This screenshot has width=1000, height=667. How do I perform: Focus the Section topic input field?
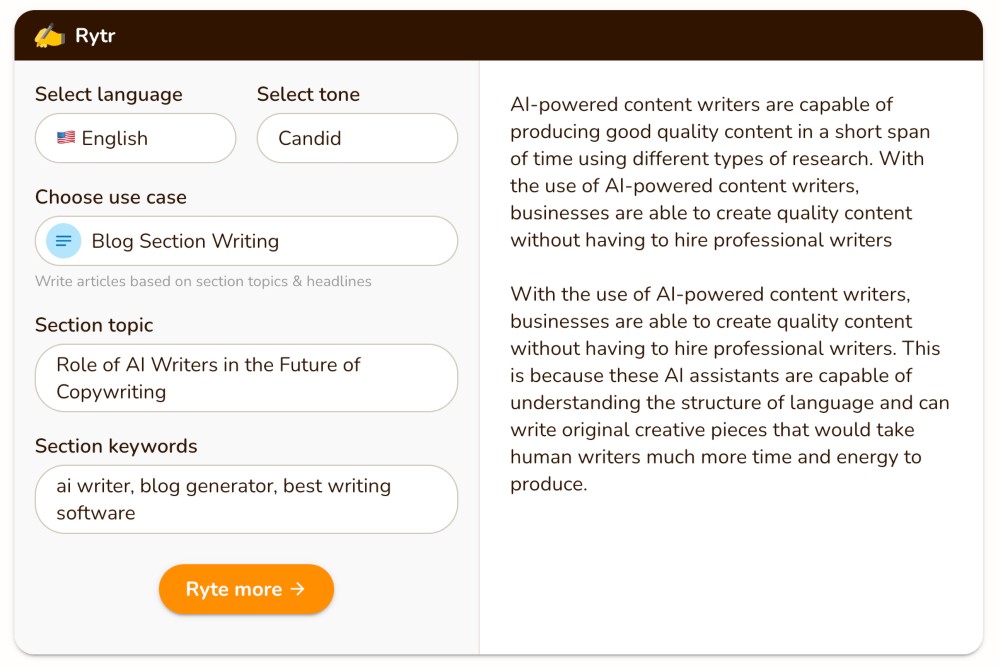pyautogui.click(x=246, y=378)
